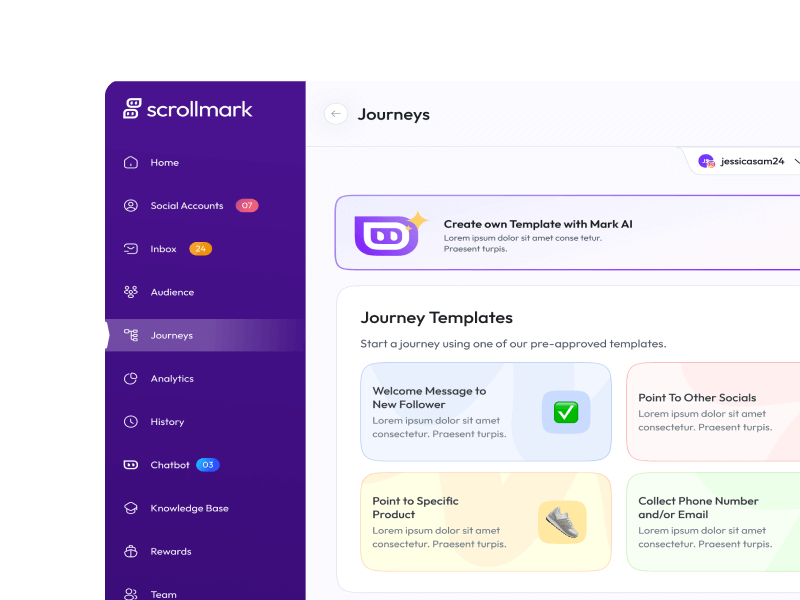Click the 03 badge beside Chatbot
This screenshot has width=800, height=600.
click(208, 465)
